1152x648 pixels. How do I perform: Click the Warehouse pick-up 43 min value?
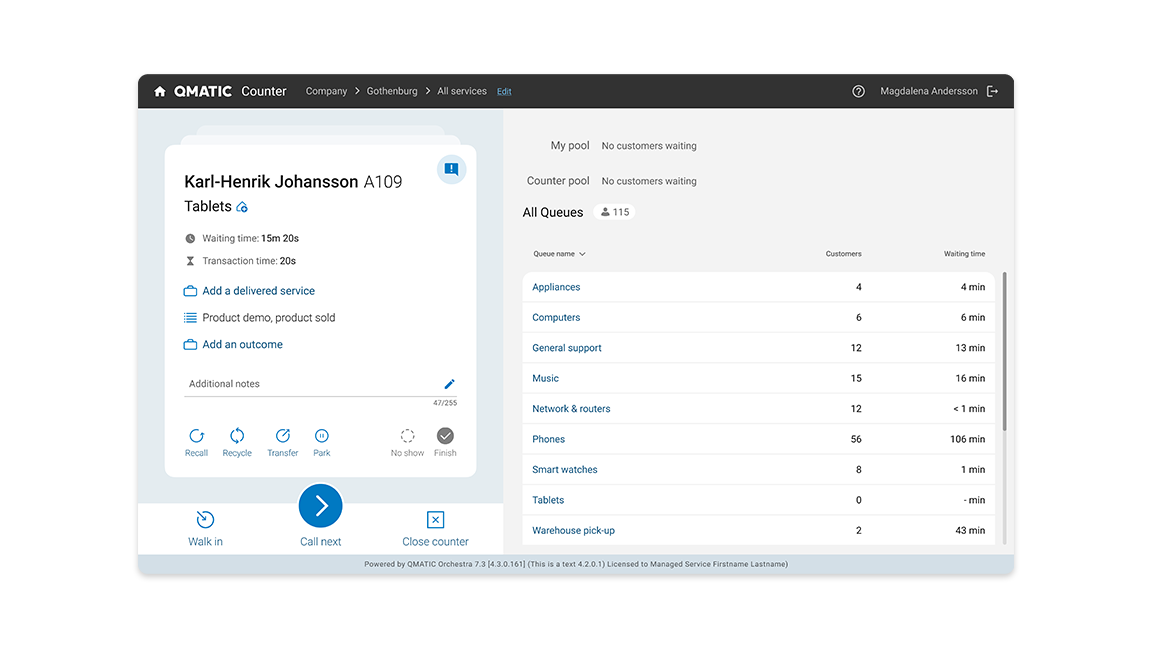pos(970,530)
